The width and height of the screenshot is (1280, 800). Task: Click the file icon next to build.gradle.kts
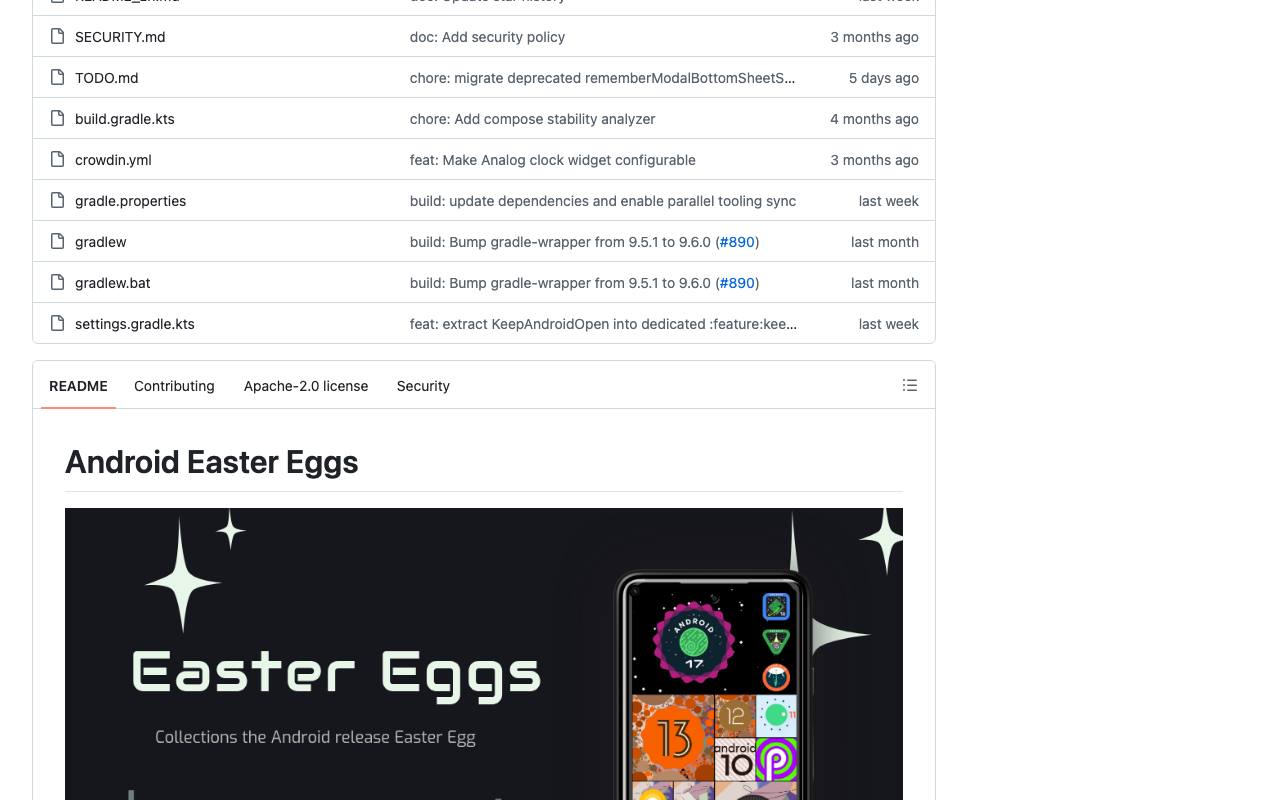pos(58,119)
